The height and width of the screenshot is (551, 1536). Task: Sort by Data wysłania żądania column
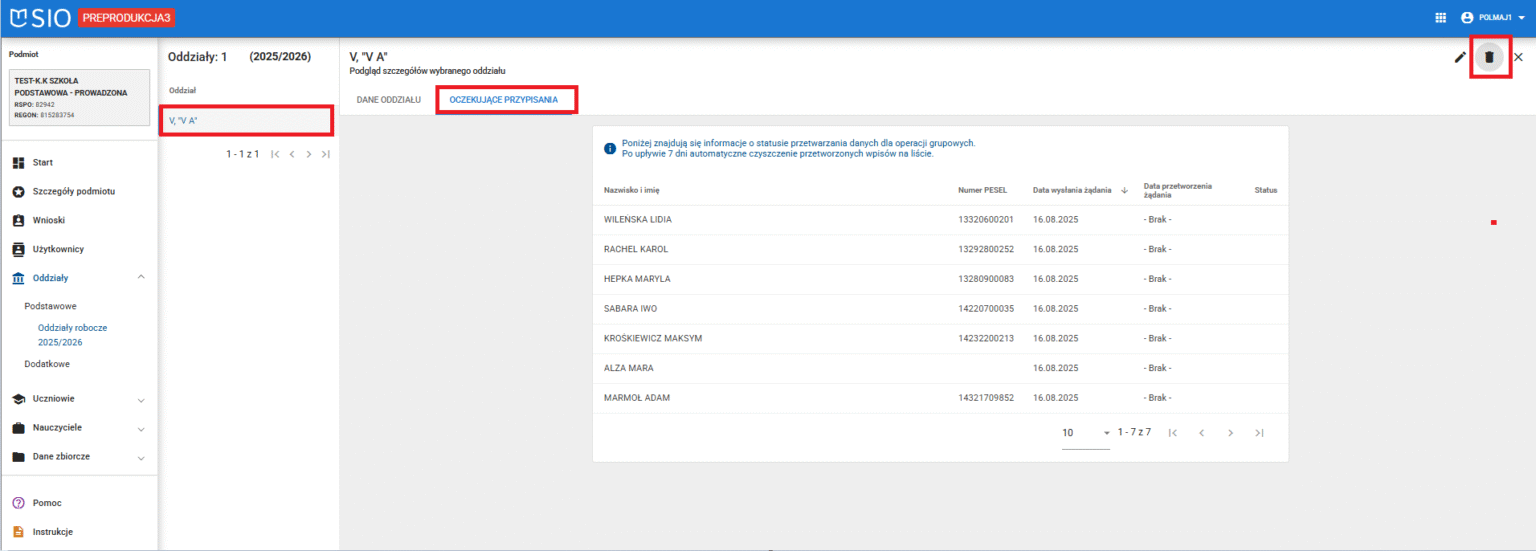point(1071,190)
